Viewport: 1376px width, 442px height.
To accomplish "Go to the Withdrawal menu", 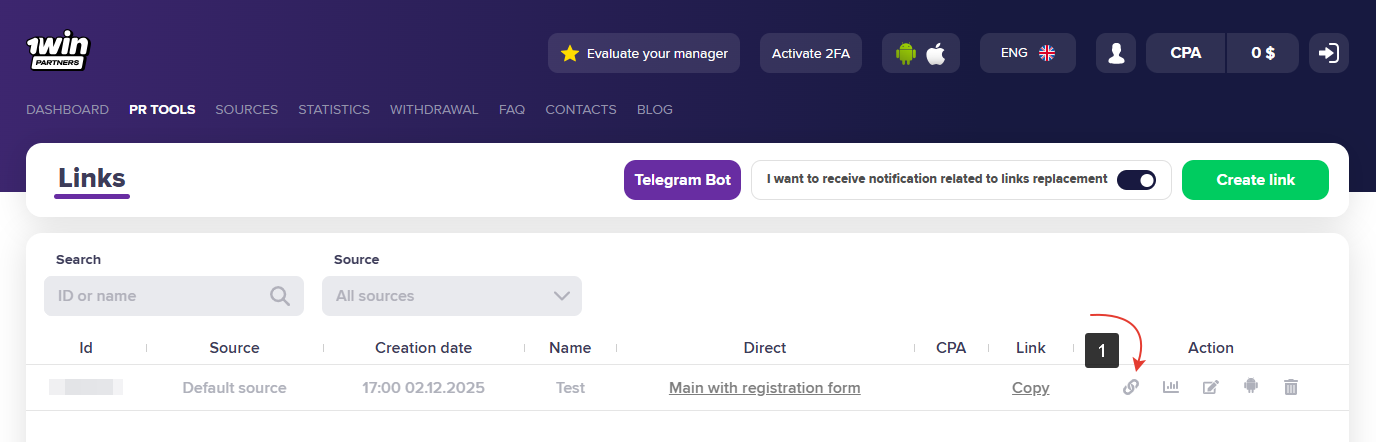I will tap(434, 109).
